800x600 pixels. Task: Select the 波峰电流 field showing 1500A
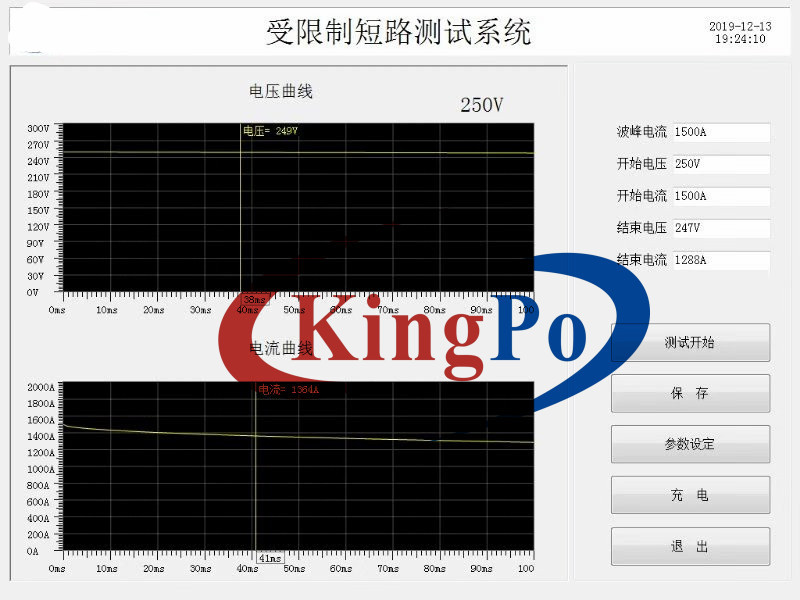721,132
